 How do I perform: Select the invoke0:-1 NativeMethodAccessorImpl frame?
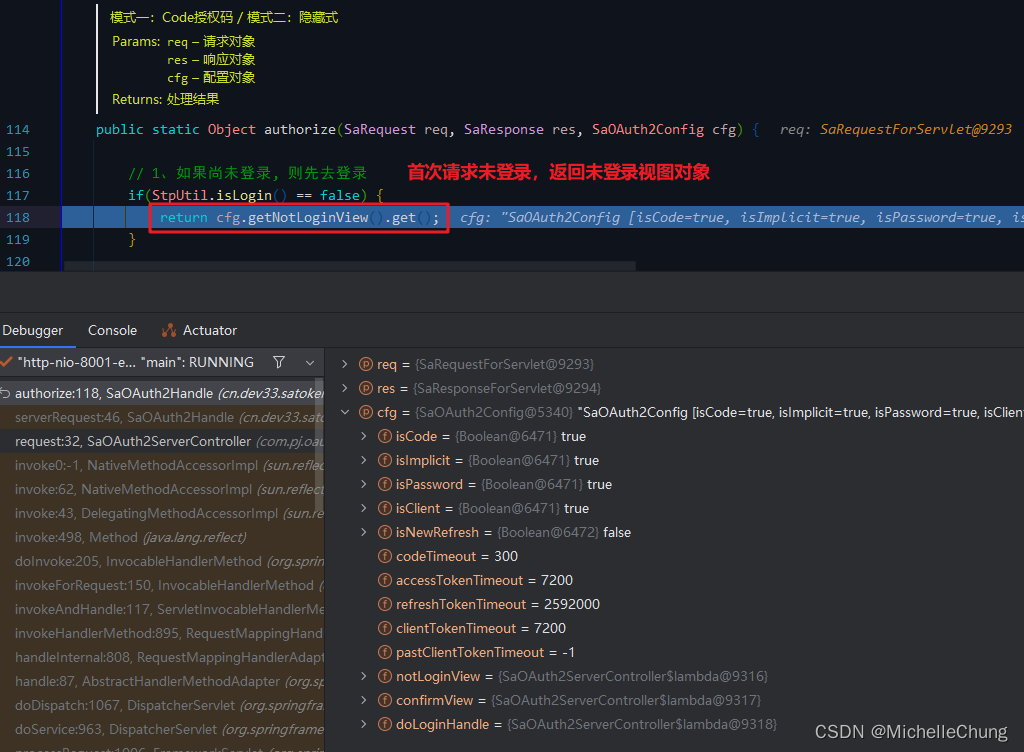click(161, 465)
